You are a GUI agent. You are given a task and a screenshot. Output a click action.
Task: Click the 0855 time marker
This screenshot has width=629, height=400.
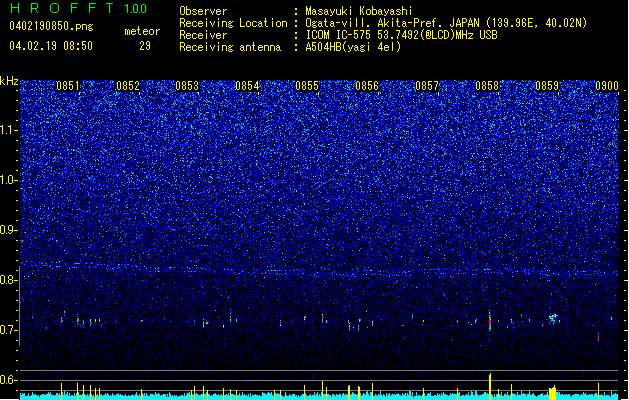point(307,86)
